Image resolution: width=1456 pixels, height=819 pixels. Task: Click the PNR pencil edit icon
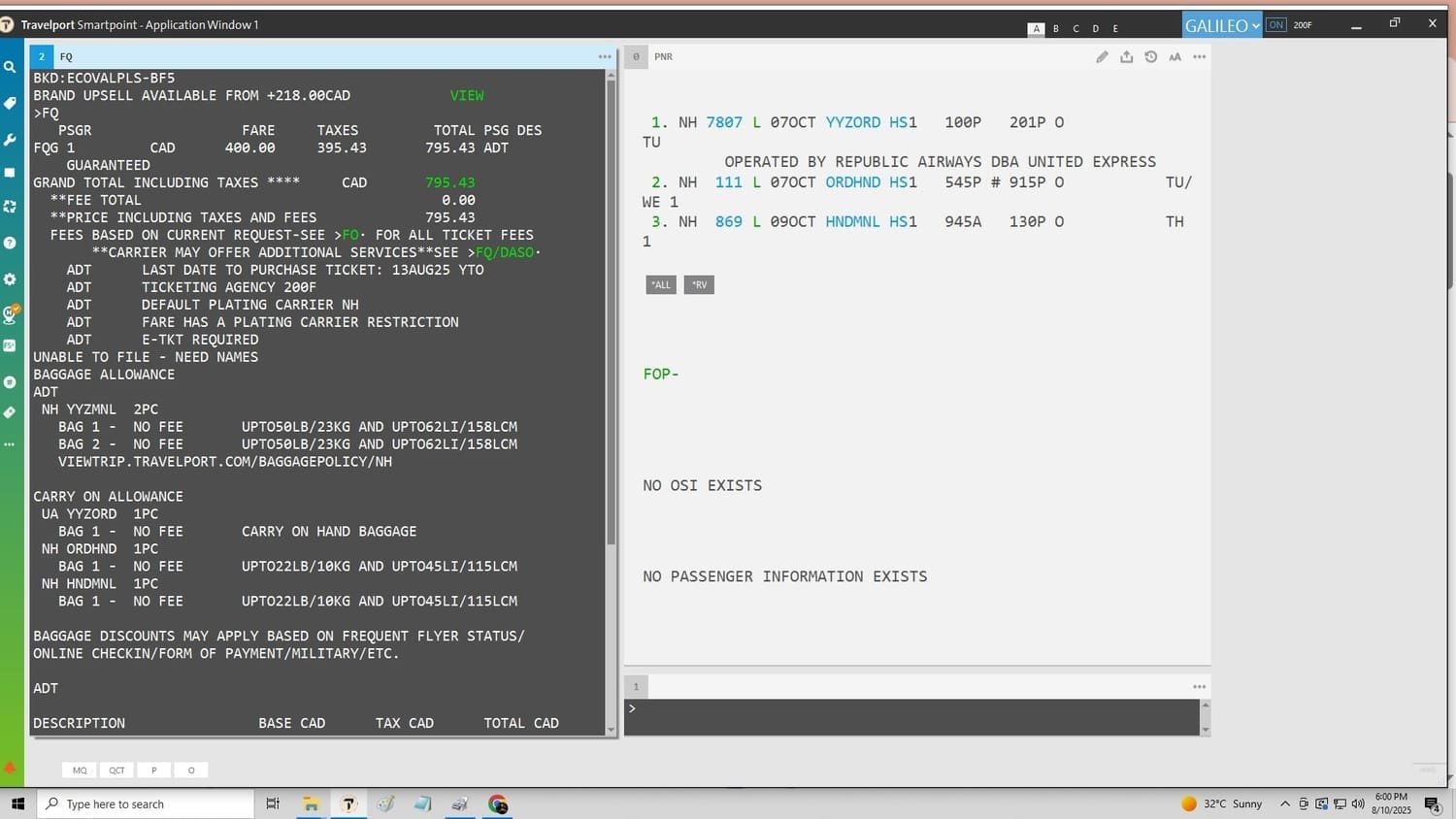coord(1102,57)
